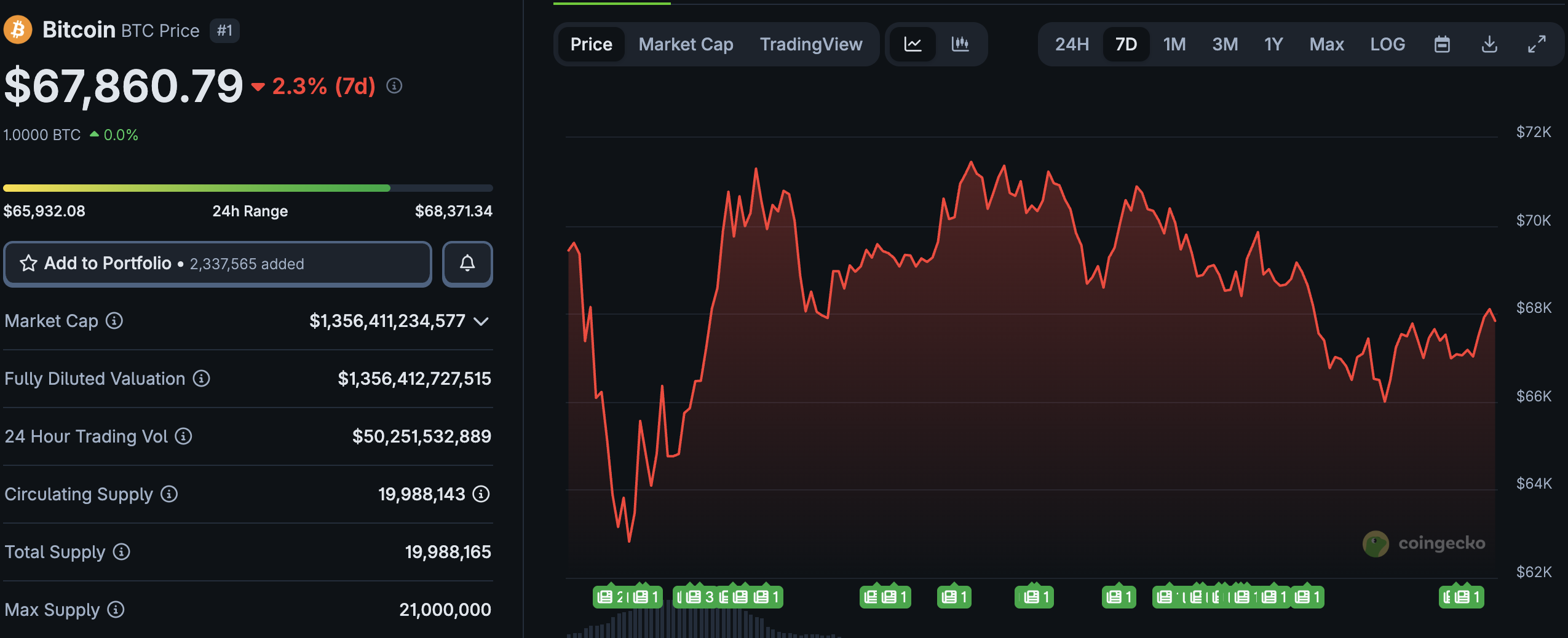Open the 24 Hour Trading Vol info icon

click(x=183, y=436)
